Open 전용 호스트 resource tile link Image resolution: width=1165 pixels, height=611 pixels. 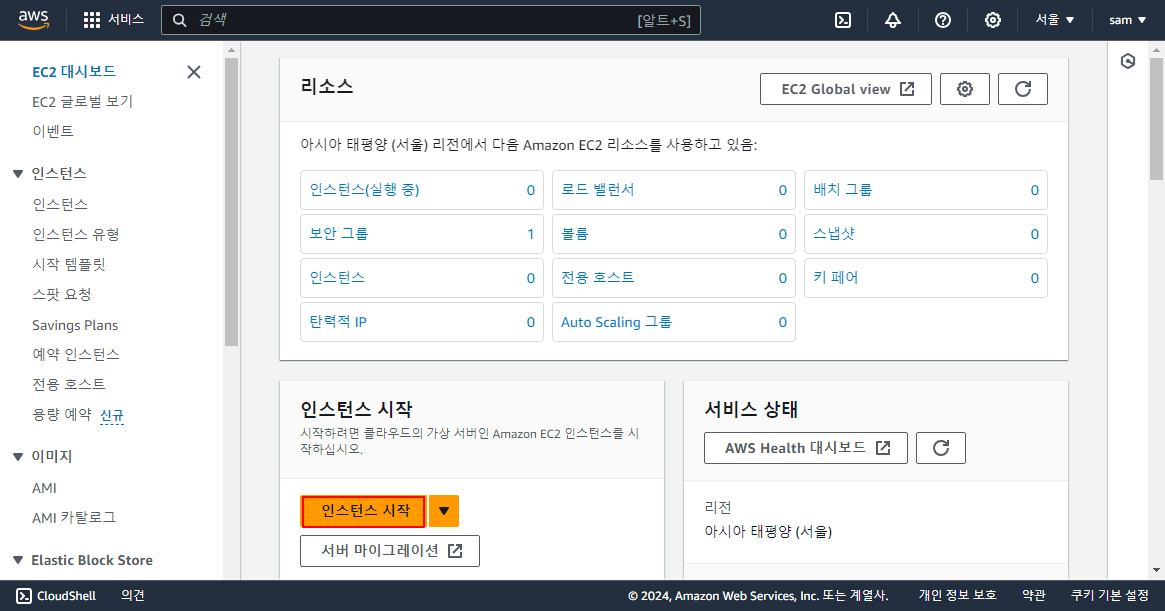(x=597, y=277)
